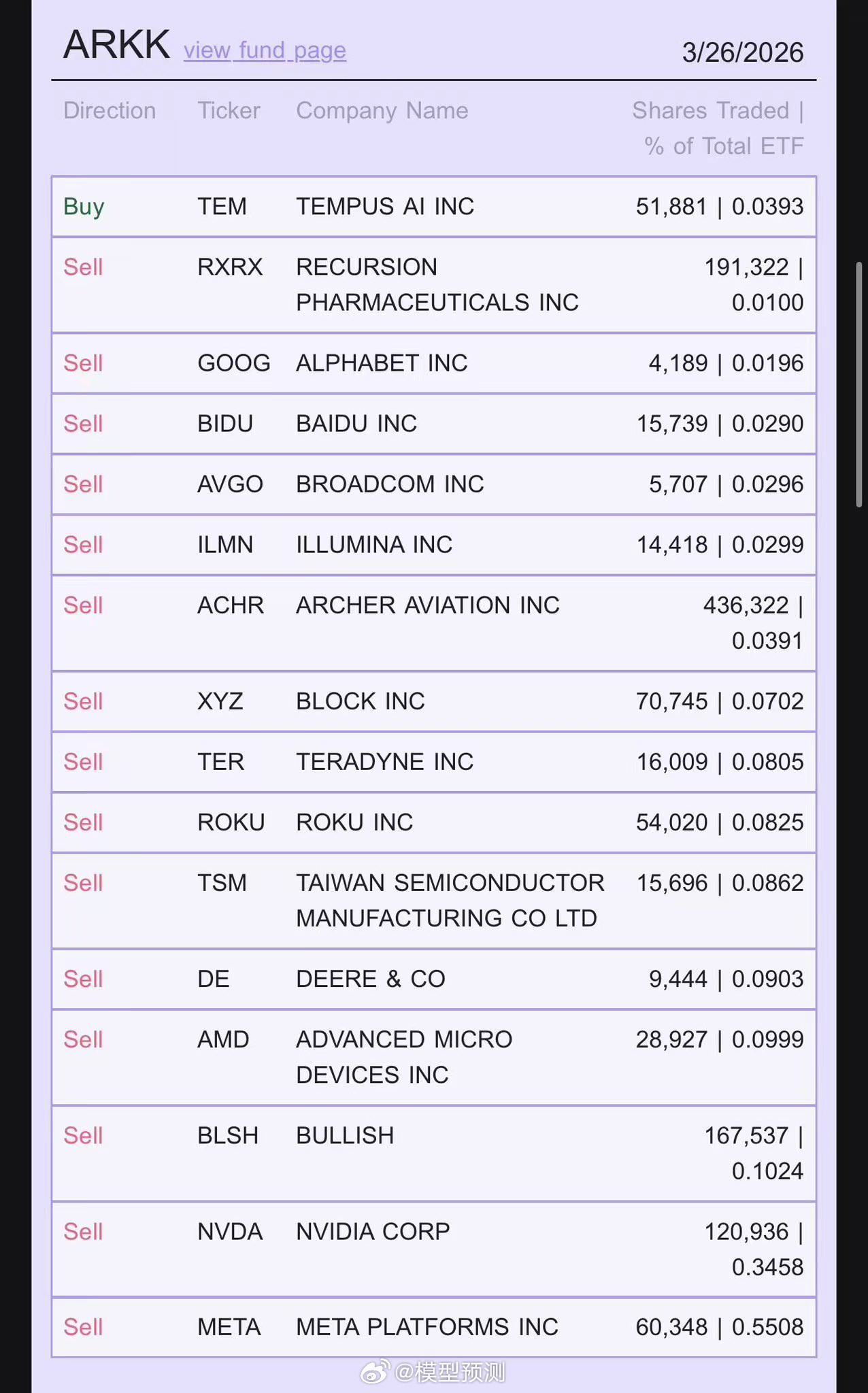Image resolution: width=868 pixels, height=1393 pixels.
Task: Click the ACHR Archer Aviation ticker
Action: coord(231,605)
